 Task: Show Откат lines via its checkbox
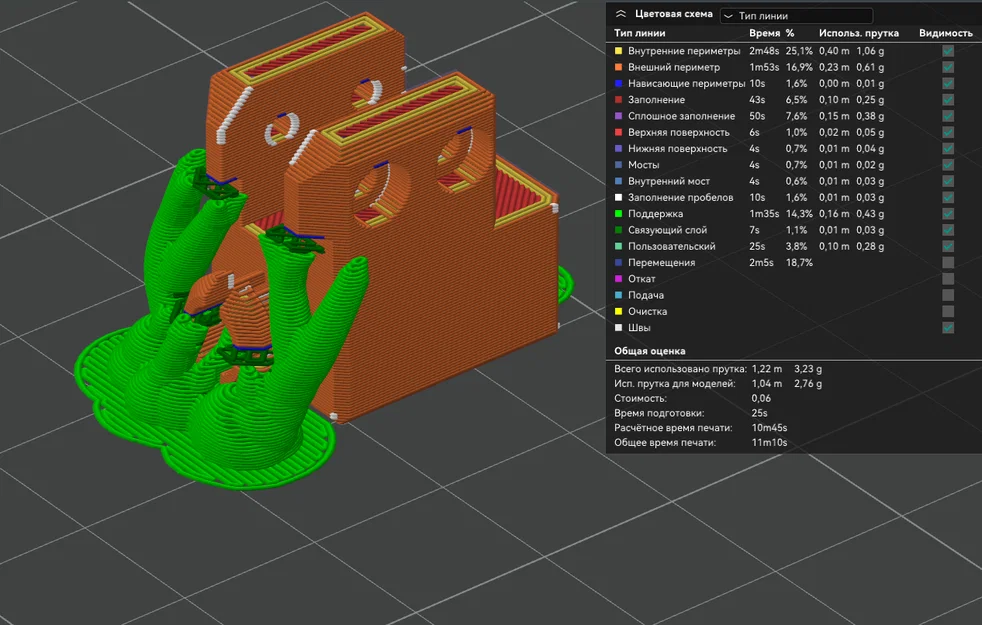[x=948, y=279]
